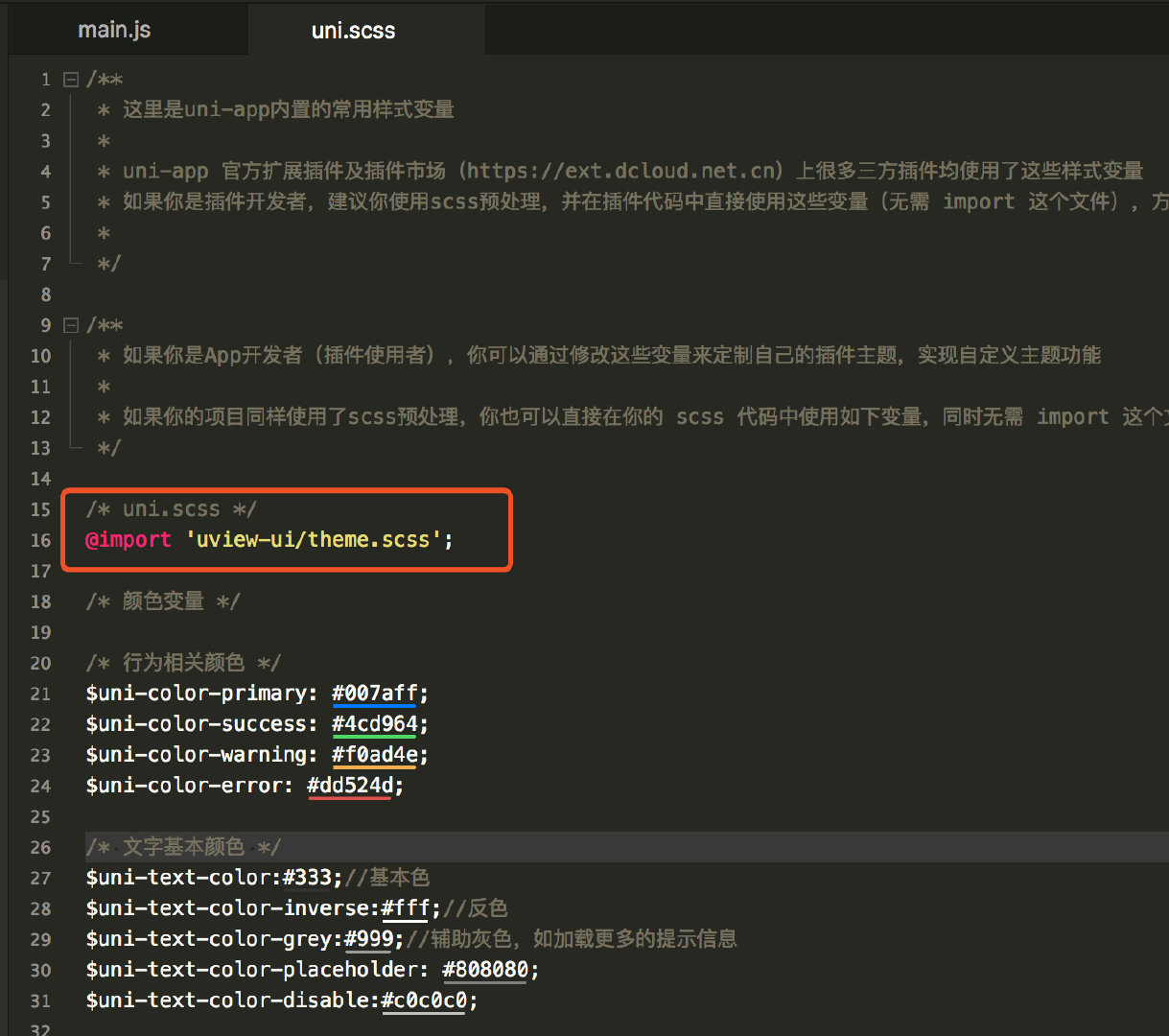Switch to the main.js tab
This screenshot has width=1169, height=1036.
pyautogui.click(x=113, y=30)
